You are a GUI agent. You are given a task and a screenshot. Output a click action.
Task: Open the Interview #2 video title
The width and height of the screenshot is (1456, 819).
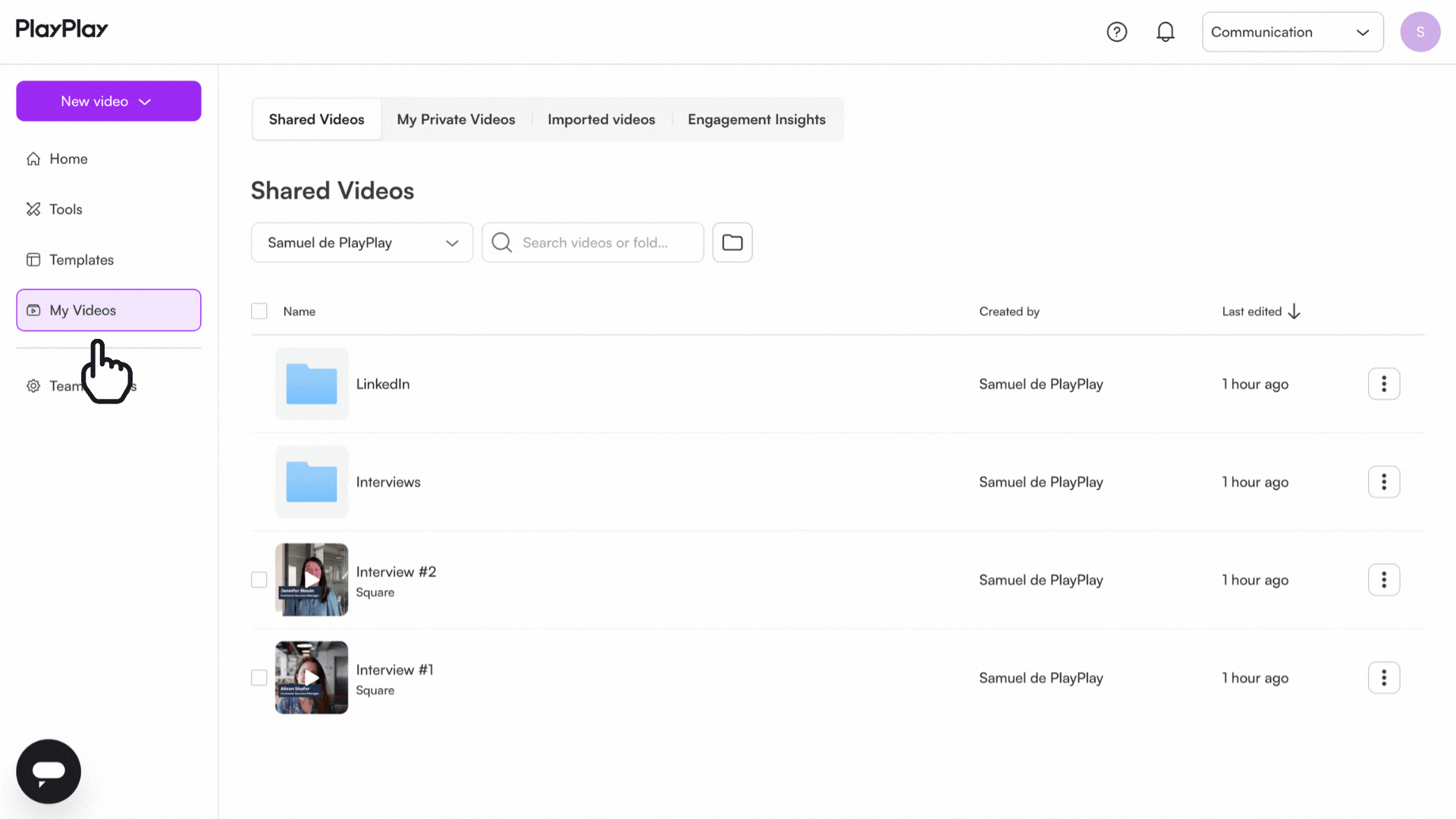point(396,572)
